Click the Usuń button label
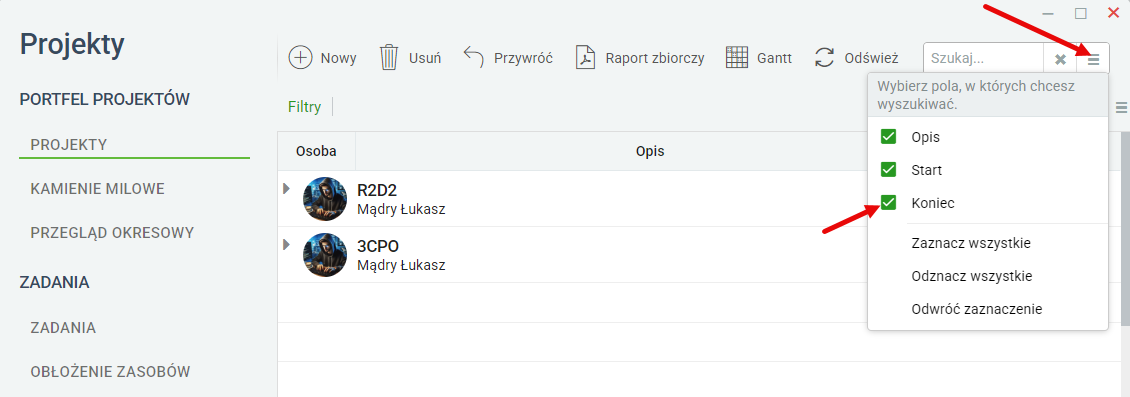This screenshot has height=397, width=1130. click(x=425, y=58)
